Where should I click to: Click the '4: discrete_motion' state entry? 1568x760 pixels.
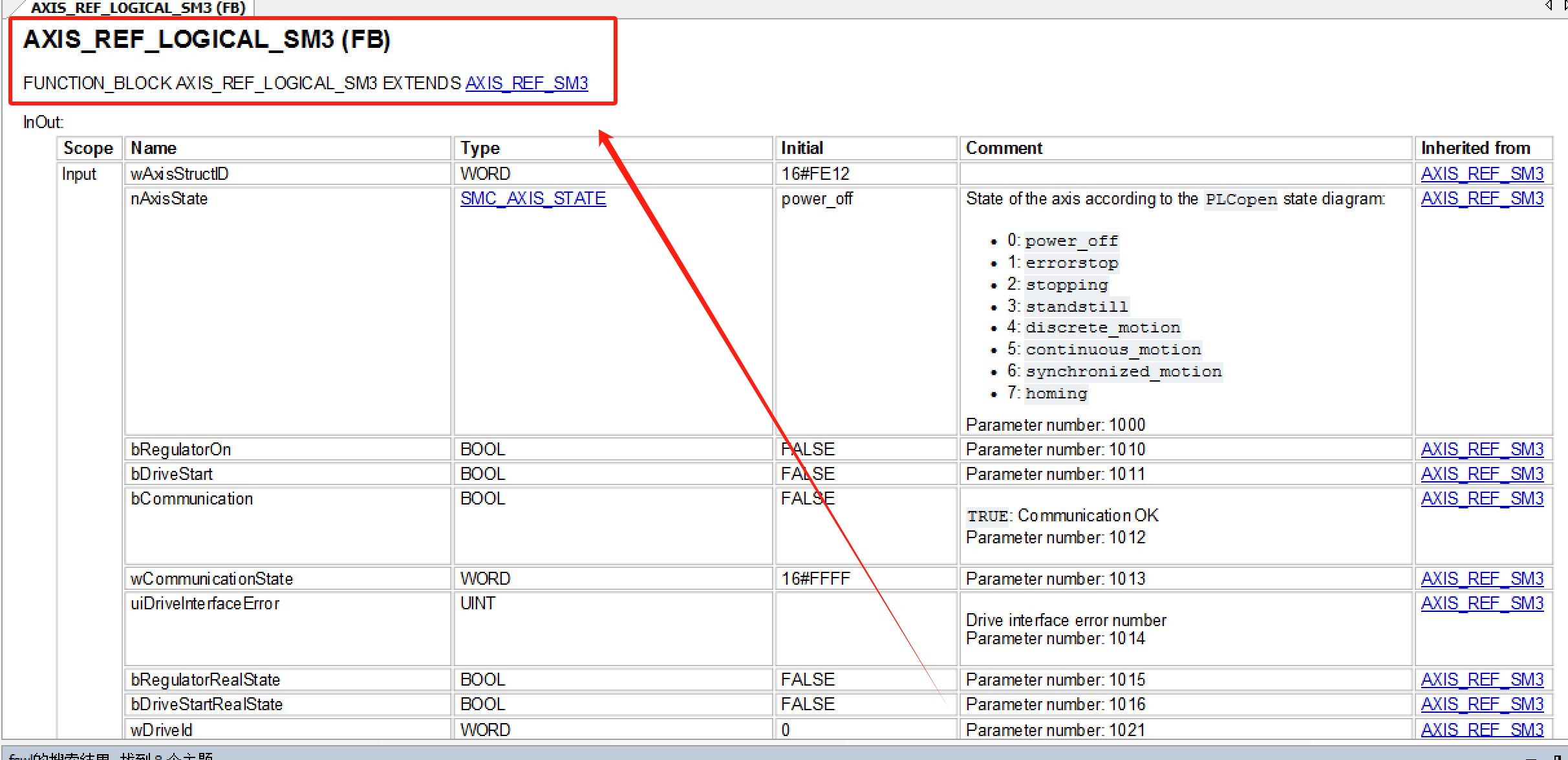click(1093, 327)
